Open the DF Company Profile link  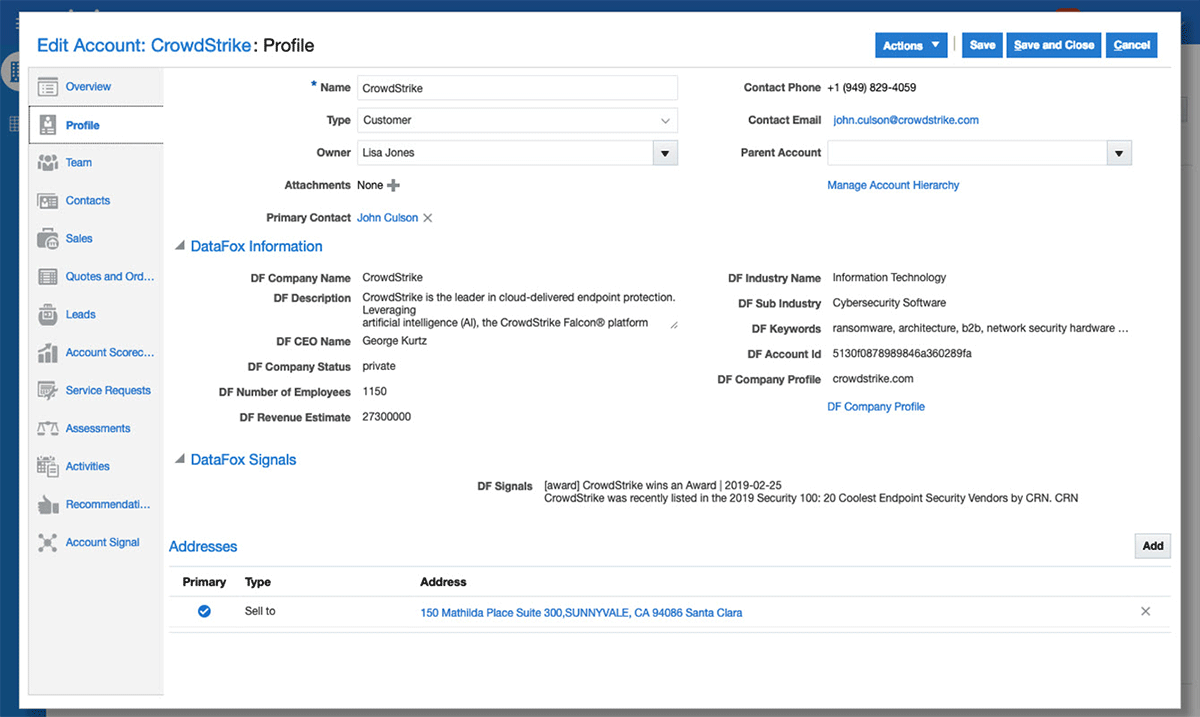click(x=876, y=407)
